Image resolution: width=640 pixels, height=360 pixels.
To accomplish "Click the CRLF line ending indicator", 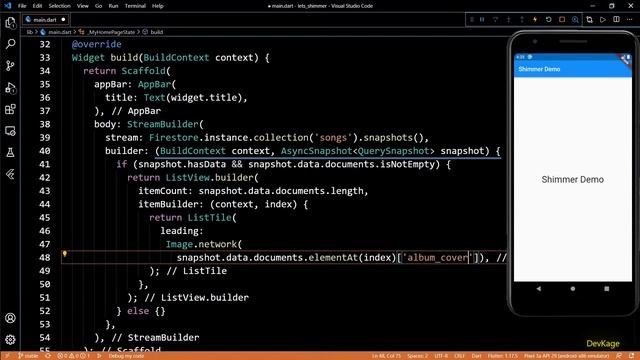I will pyautogui.click(x=460, y=356).
